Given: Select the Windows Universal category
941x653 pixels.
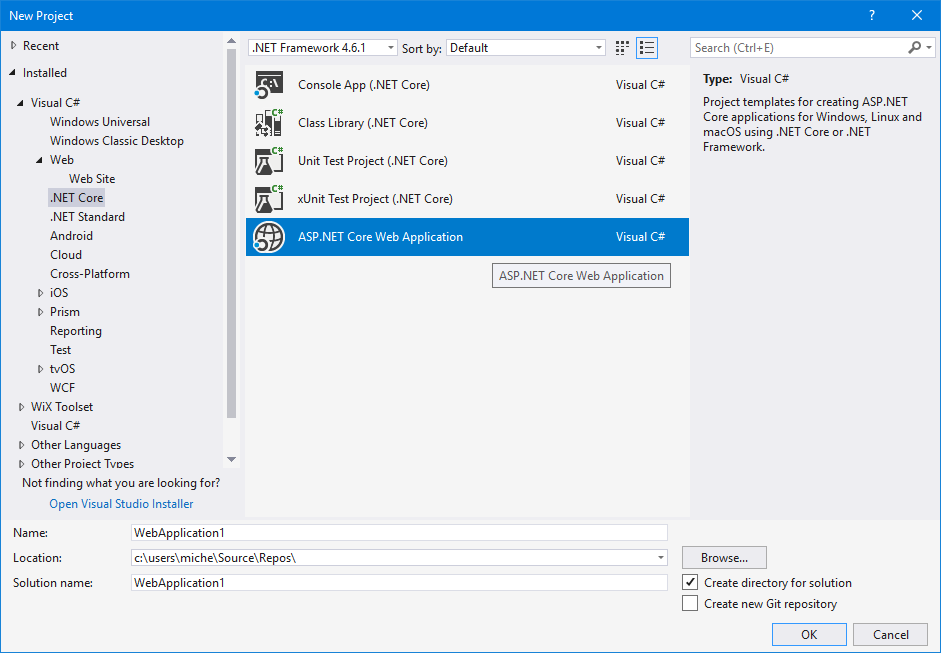Looking at the screenshot, I should coord(100,122).
